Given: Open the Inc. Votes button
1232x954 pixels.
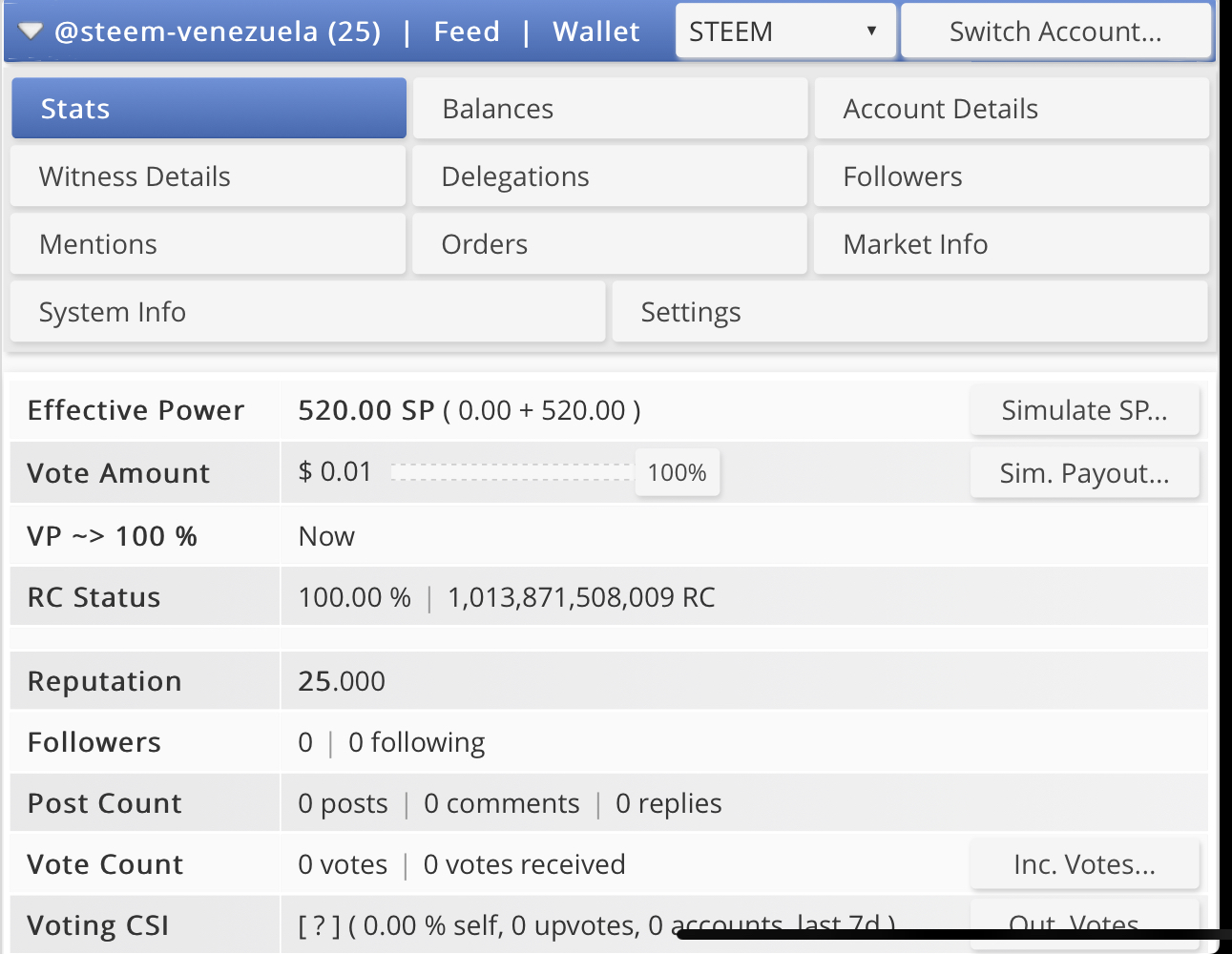Looking at the screenshot, I should pos(1085,864).
